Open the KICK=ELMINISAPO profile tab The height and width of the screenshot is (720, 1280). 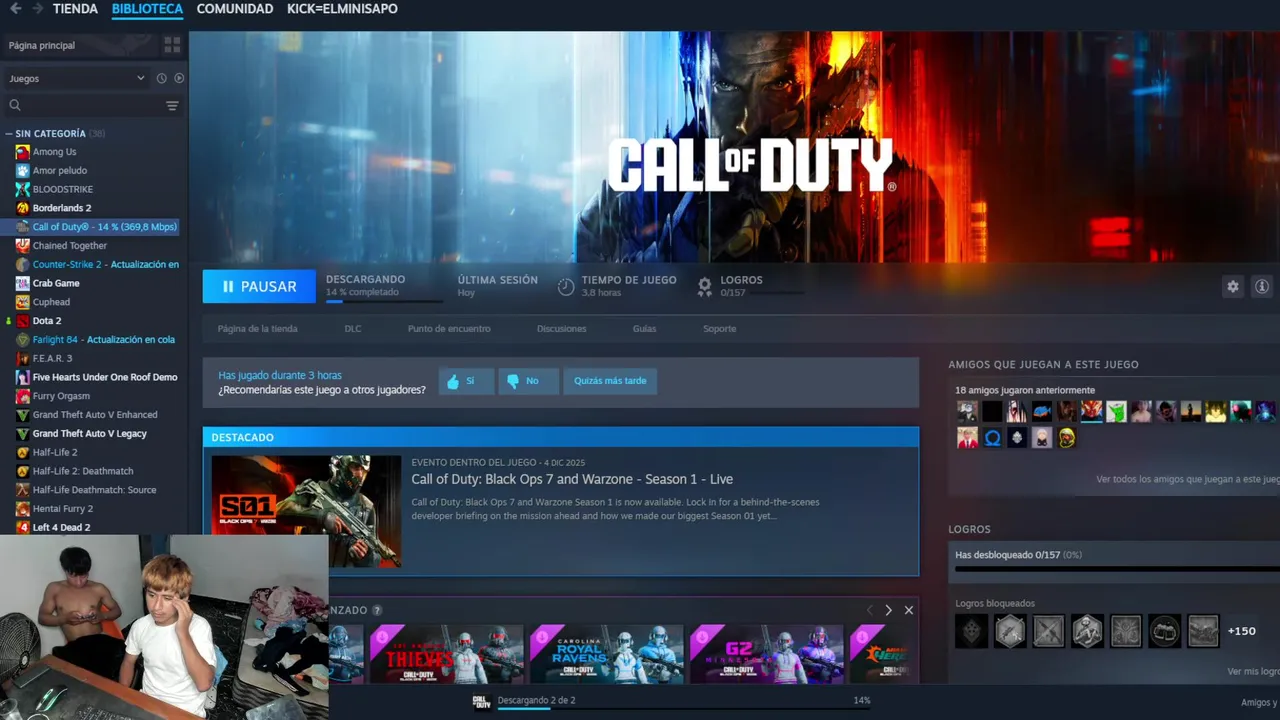tap(342, 9)
